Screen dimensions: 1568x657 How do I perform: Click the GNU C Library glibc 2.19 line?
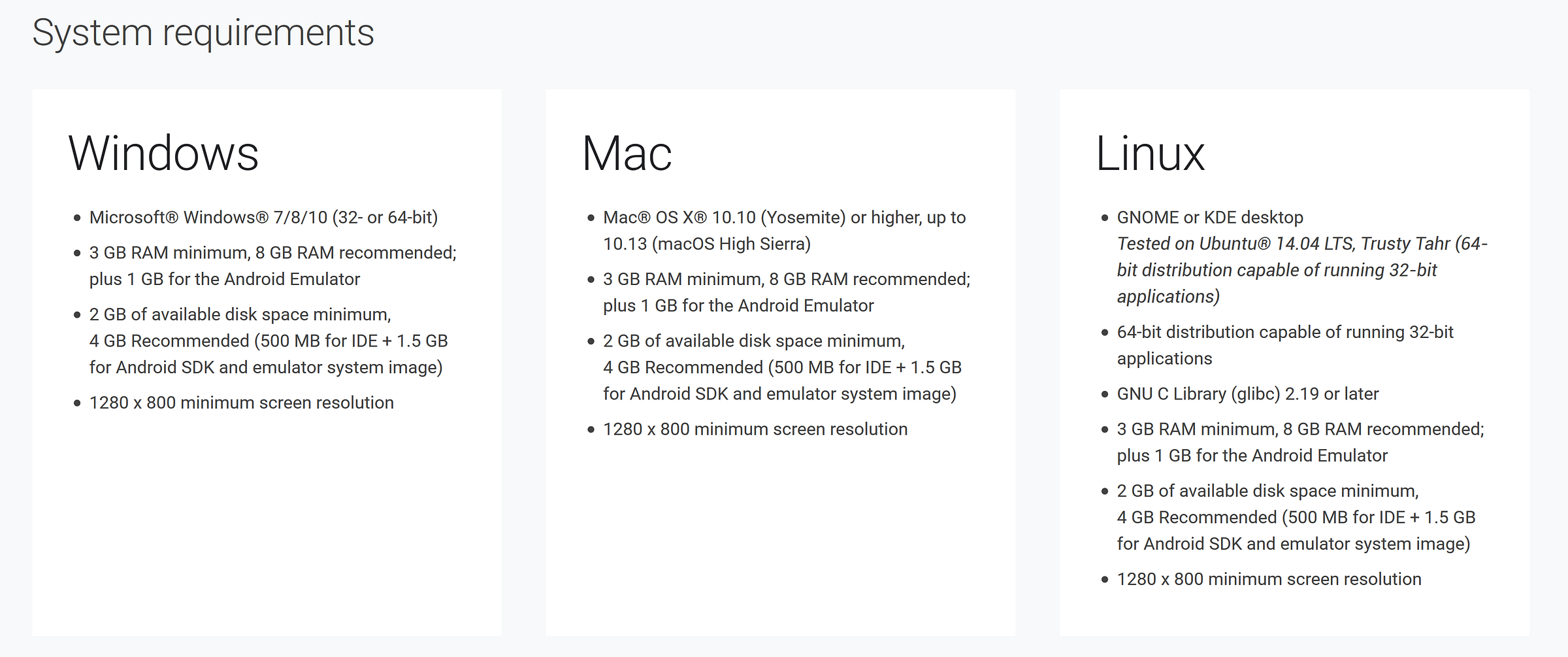[x=1248, y=394]
